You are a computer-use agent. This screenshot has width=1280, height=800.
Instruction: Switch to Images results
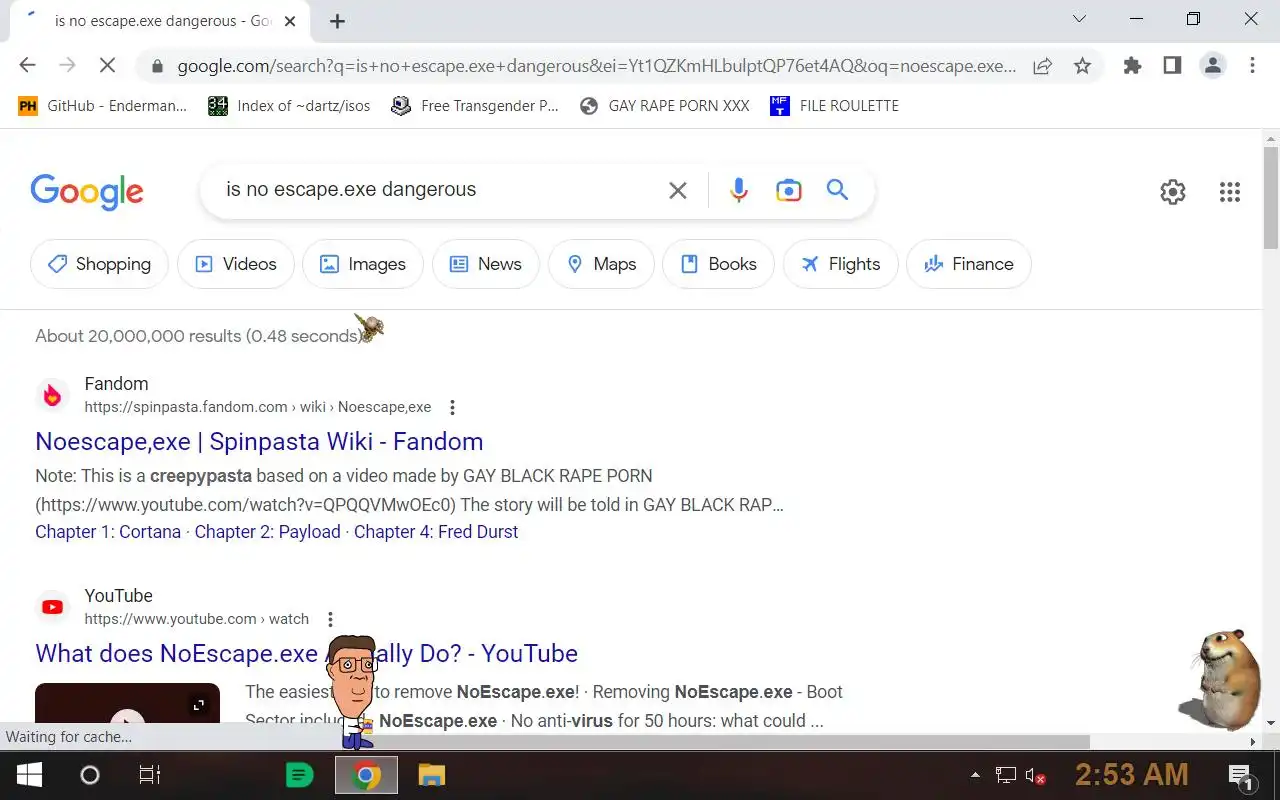tap(363, 264)
